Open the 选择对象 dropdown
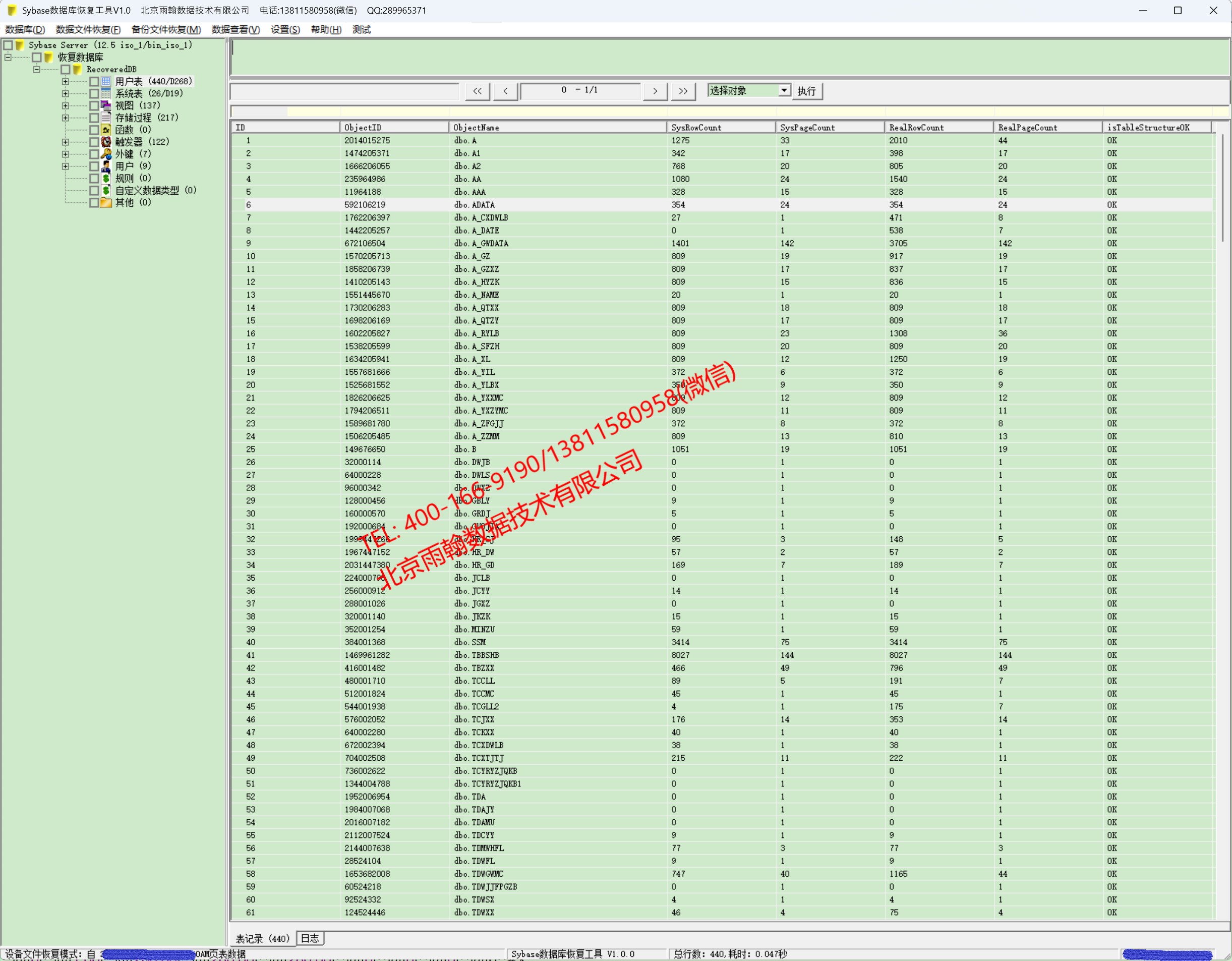Image resolution: width=1232 pixels, height=961 pixels. [x=784, y=90]
